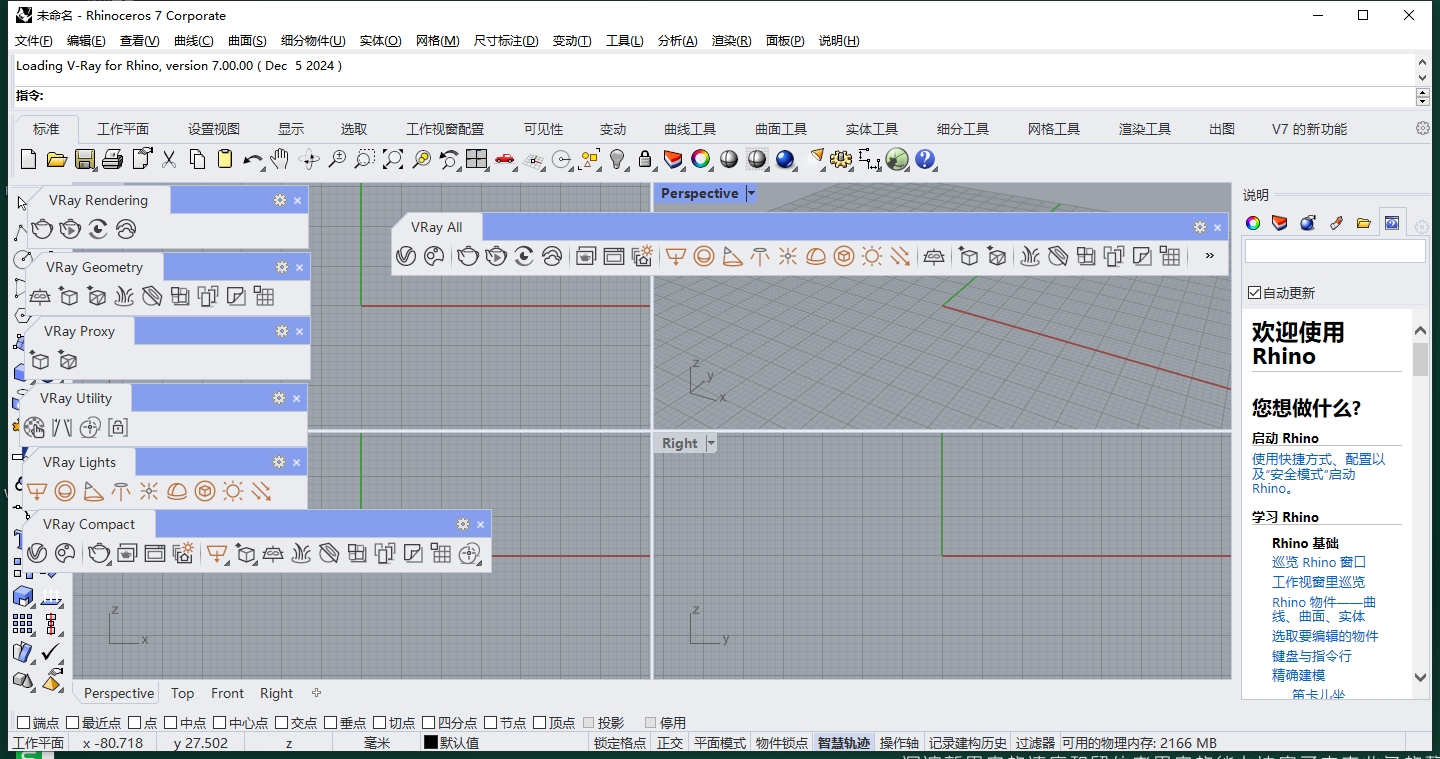The image size is (1440, 759).
Task: Enable the 中心点 osnap checkbox
Action: pyautogui.click(x=220, y=722)
